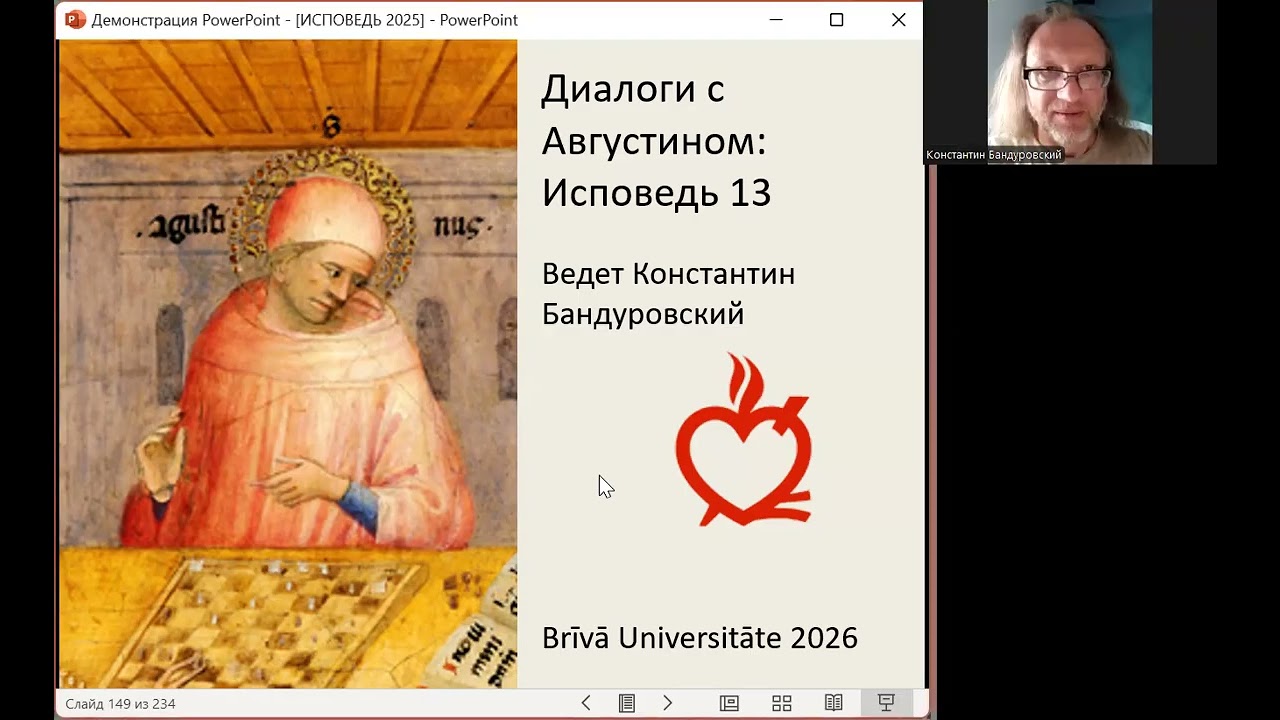Switch to Reading view icon

coord(834,703)
